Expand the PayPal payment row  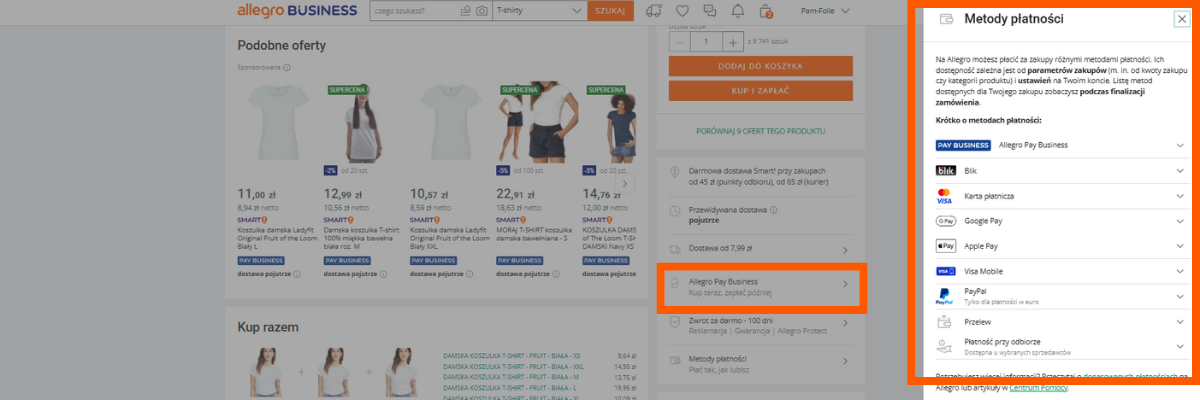tap(1061, 296)
